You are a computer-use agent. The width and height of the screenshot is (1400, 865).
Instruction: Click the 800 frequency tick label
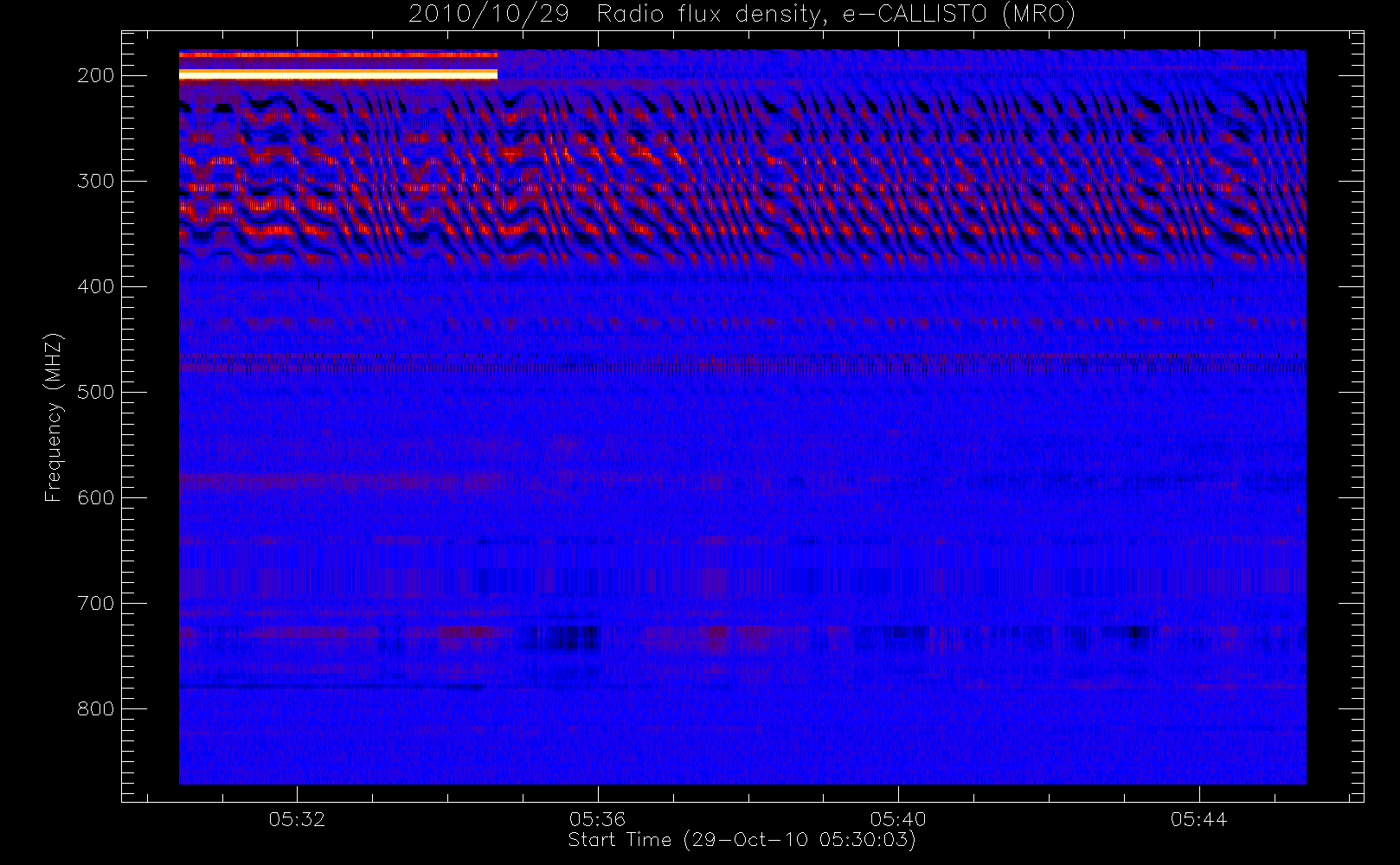(x=96, y=708)
